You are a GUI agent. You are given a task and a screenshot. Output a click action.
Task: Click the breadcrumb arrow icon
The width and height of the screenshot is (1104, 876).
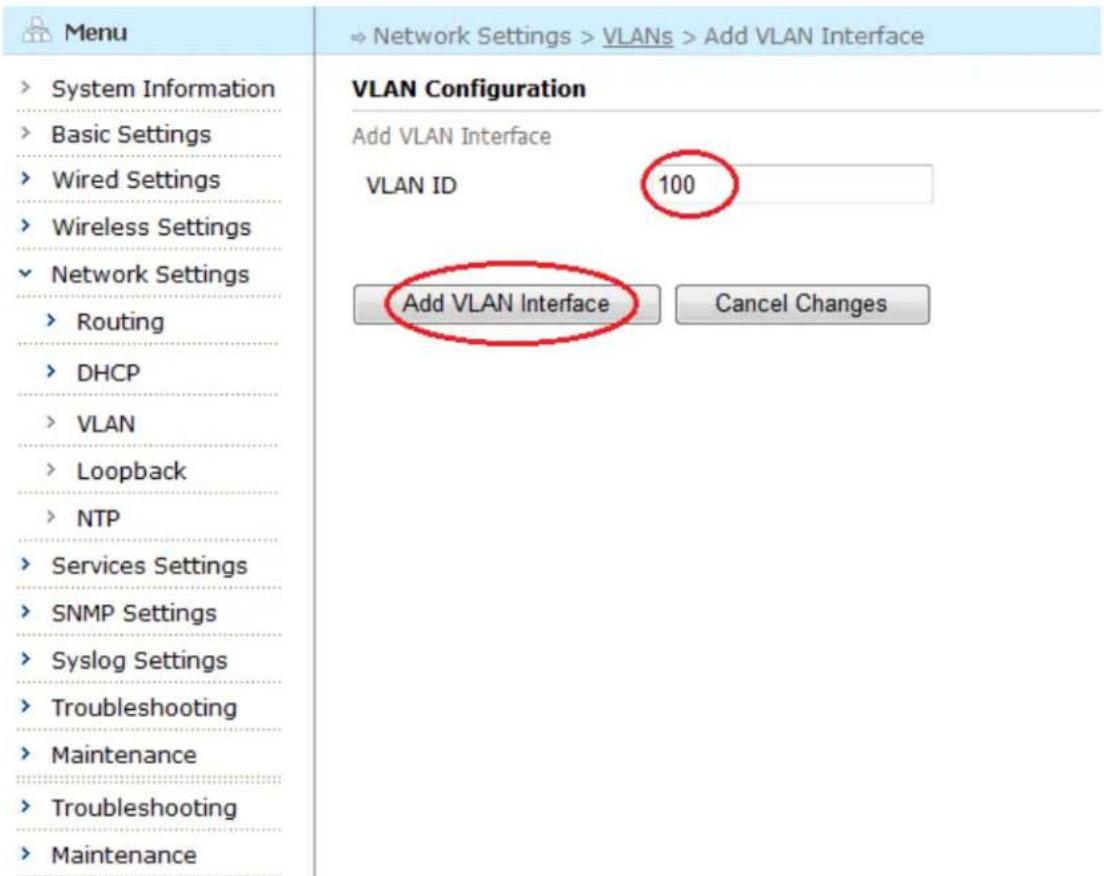click(x=358, y=37)
